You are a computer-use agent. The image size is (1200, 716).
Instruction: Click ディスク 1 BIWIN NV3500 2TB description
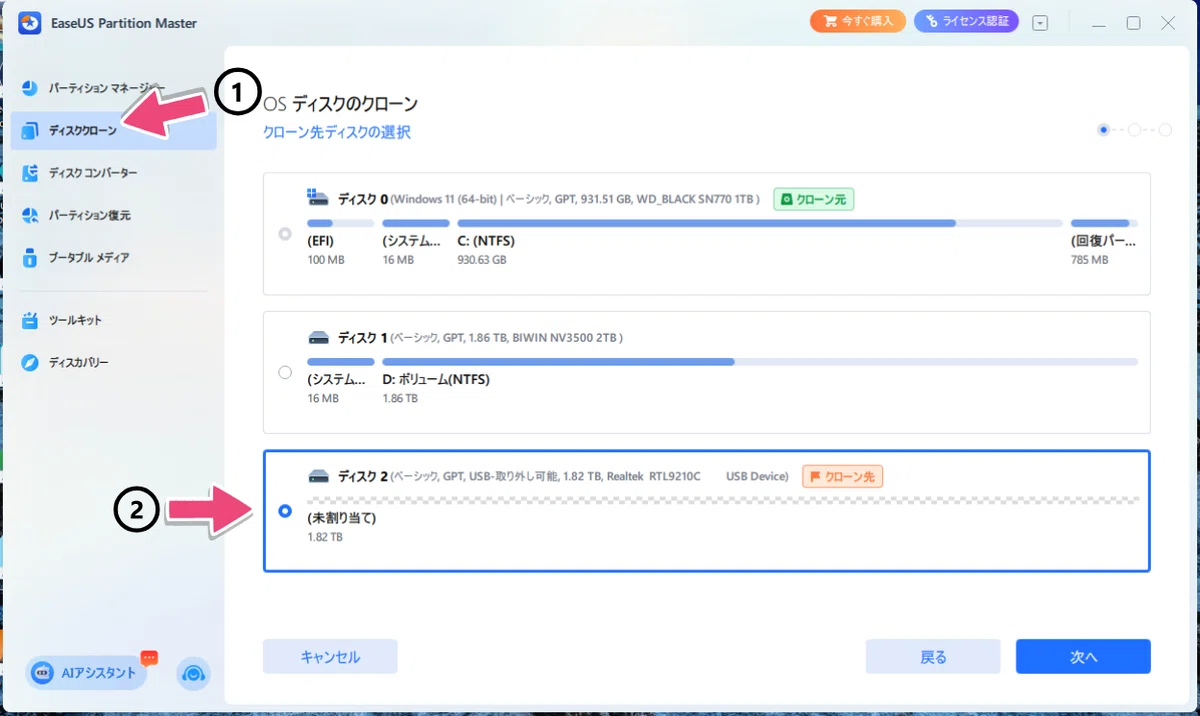pos(507,339)
